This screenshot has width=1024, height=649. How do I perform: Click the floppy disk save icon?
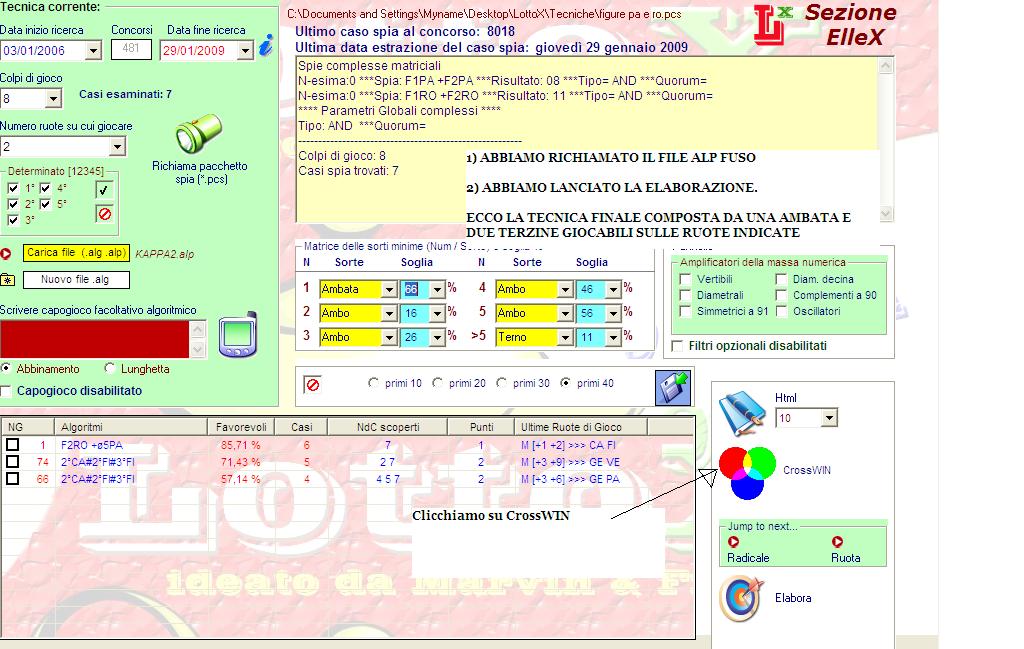[673, 387]
